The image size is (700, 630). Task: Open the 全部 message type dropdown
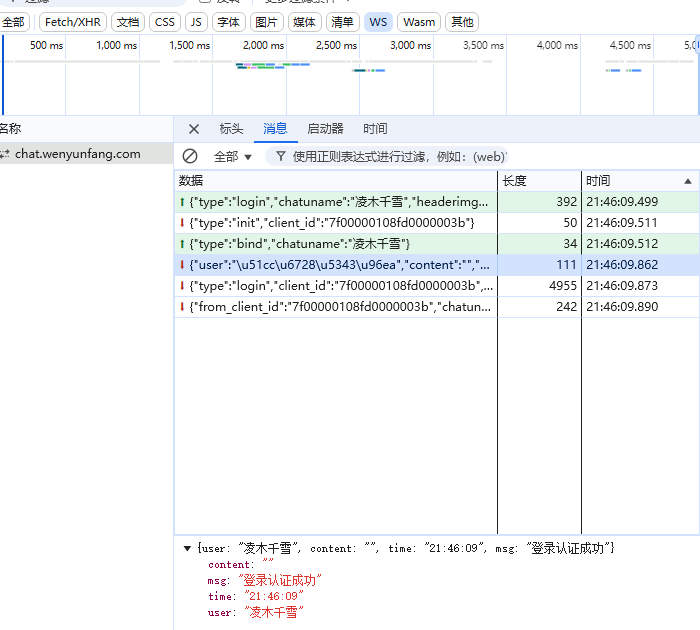point(233,157)
